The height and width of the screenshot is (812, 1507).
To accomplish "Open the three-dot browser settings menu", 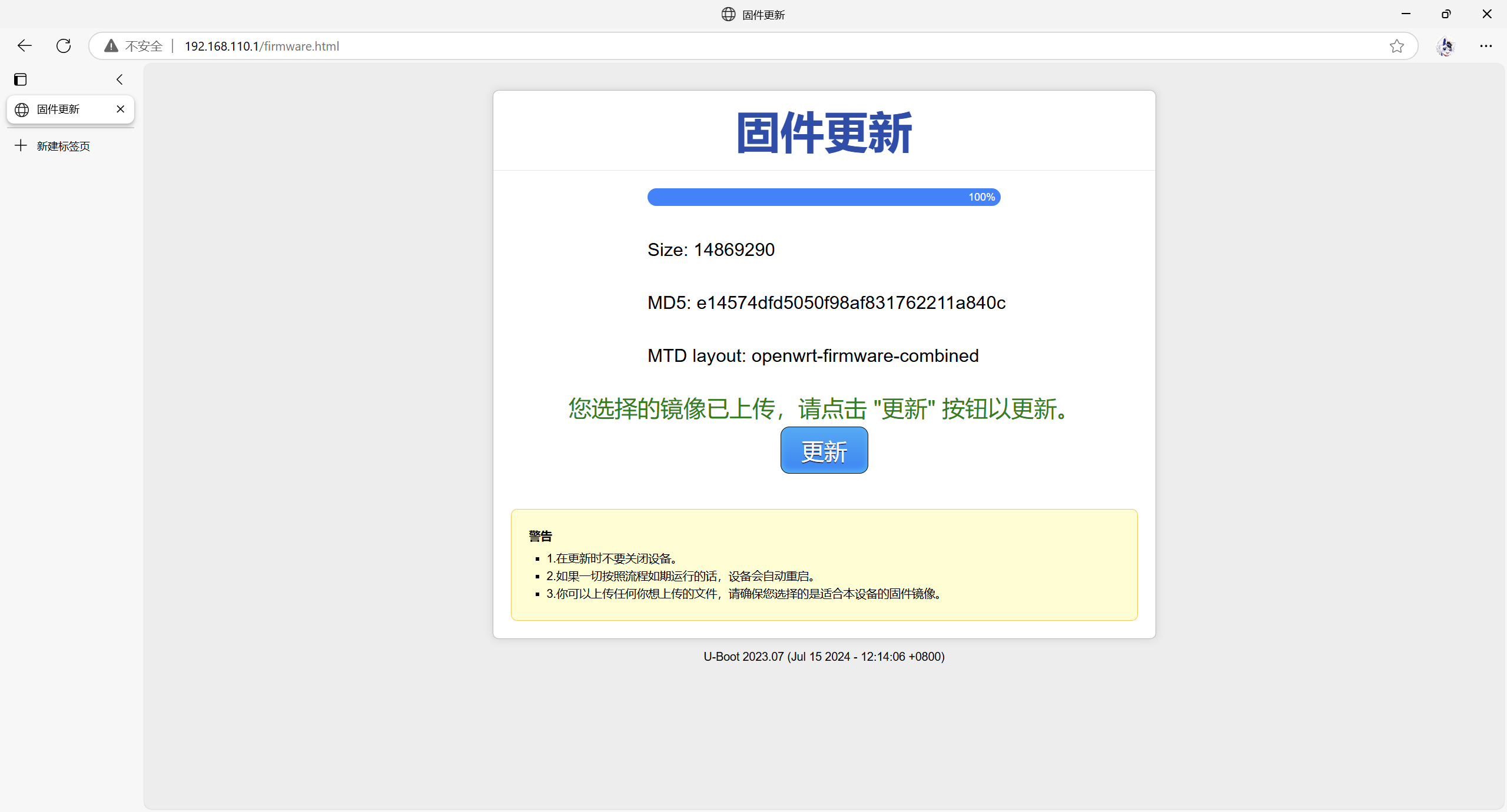I will point(1486,46).
